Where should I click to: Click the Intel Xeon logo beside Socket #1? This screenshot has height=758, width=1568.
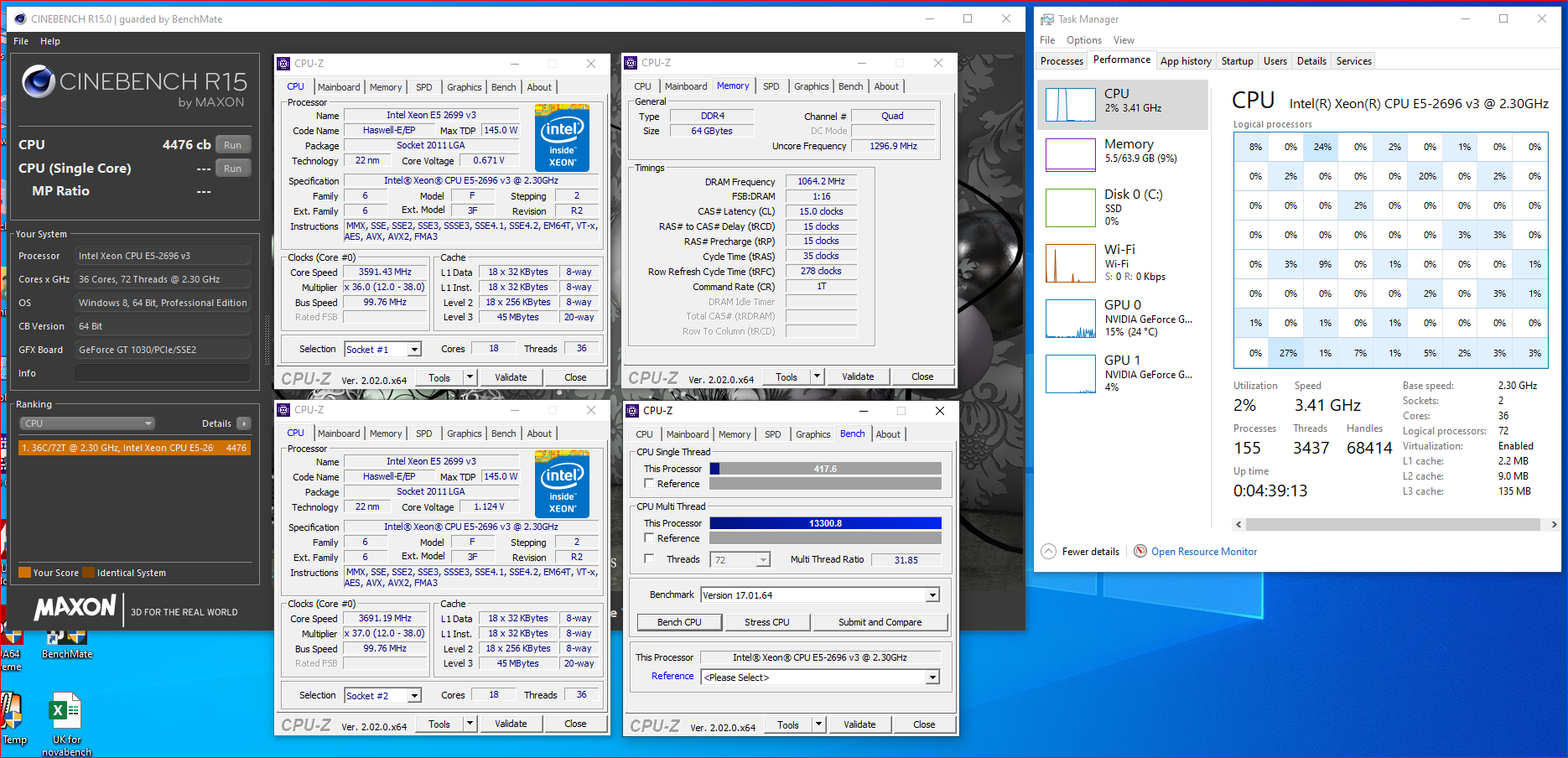[x=562, y=138]
